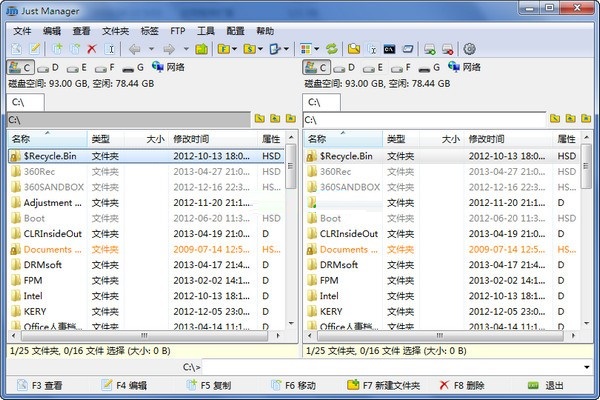This screenshot has height=400, width=600.
Task: Open the FTP menu
Action: (178, 31)
